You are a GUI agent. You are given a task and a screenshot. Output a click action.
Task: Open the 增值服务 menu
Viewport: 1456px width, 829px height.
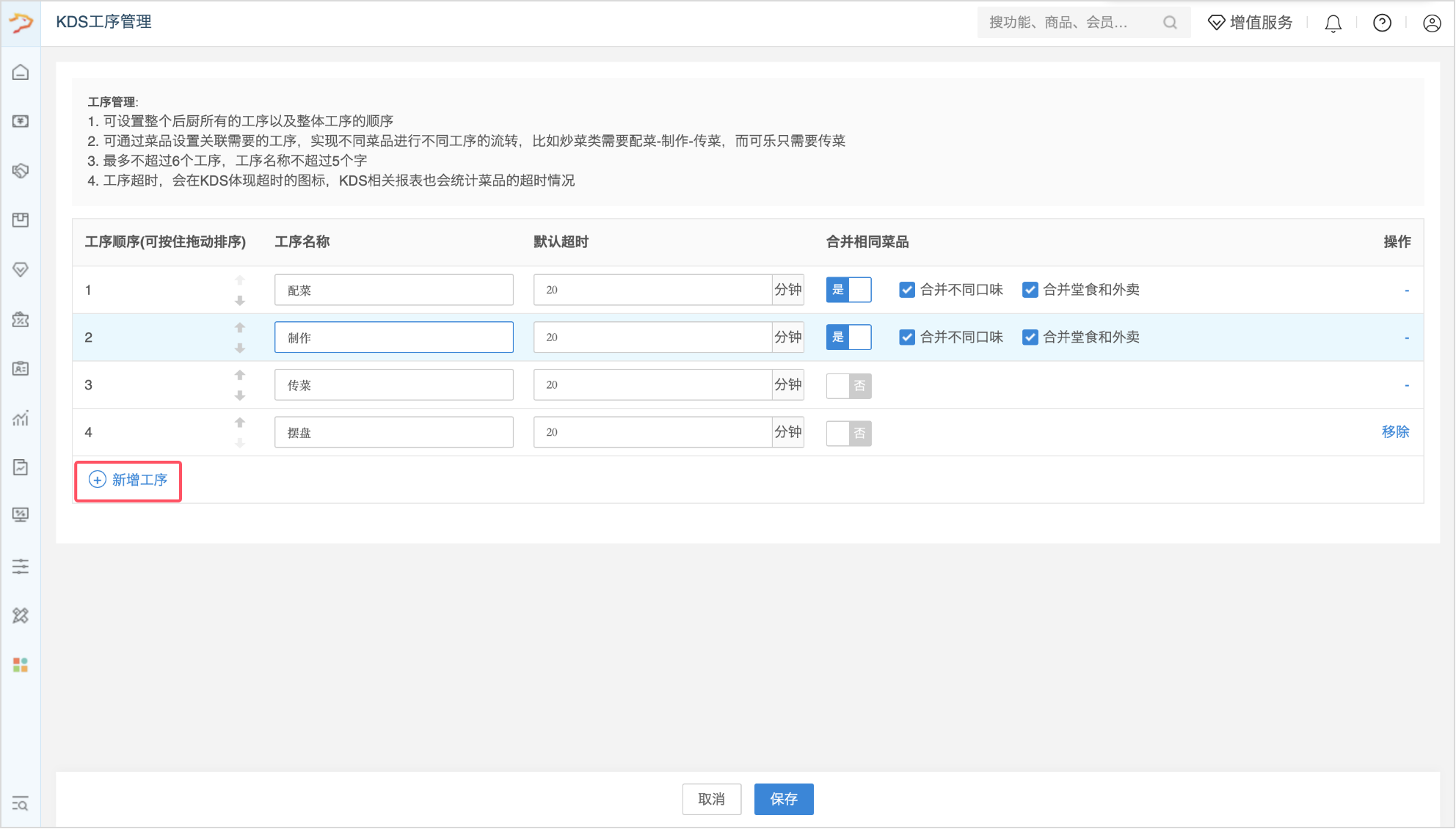click(x=1251, y=23)
